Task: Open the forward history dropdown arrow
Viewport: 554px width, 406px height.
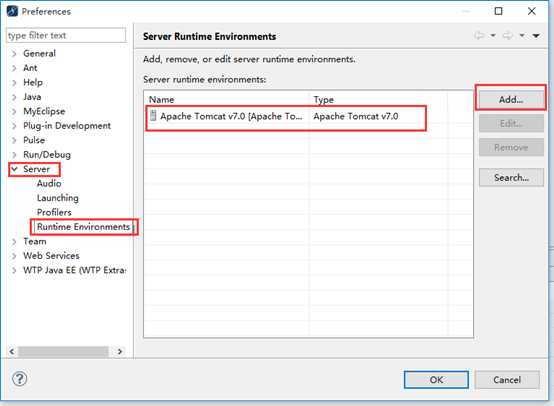Action: (x=522, y=35)
